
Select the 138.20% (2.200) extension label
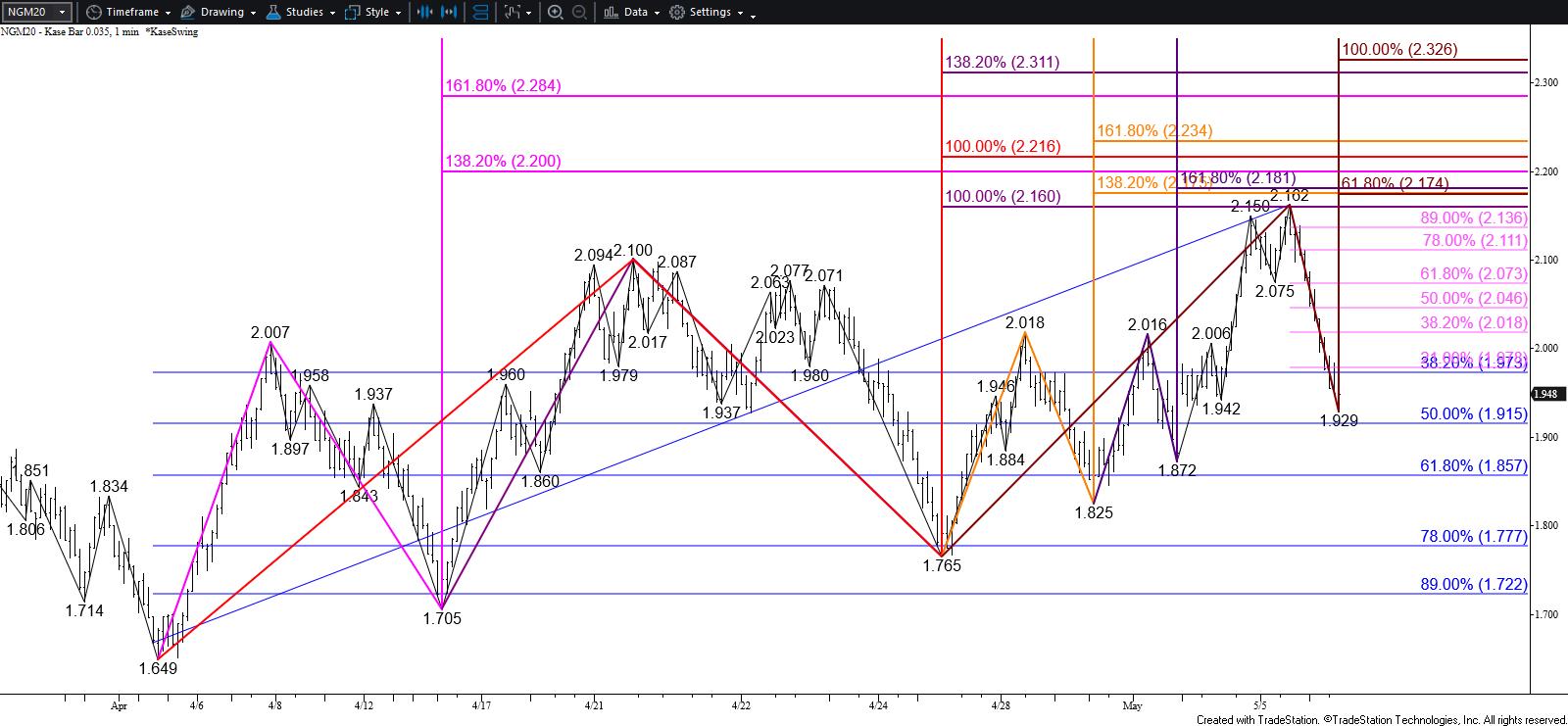click(x=503, y=162)
